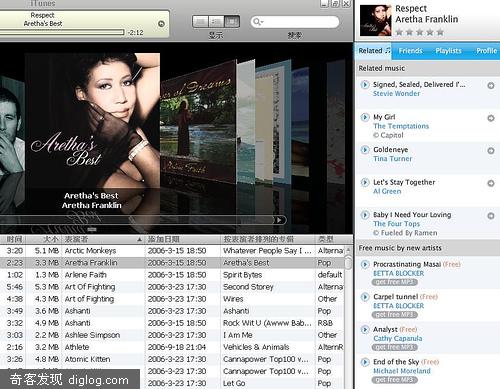Select Ashanti Rock Wit U row
The height and width of the screenshot is (389, 500).
point(172,323)
